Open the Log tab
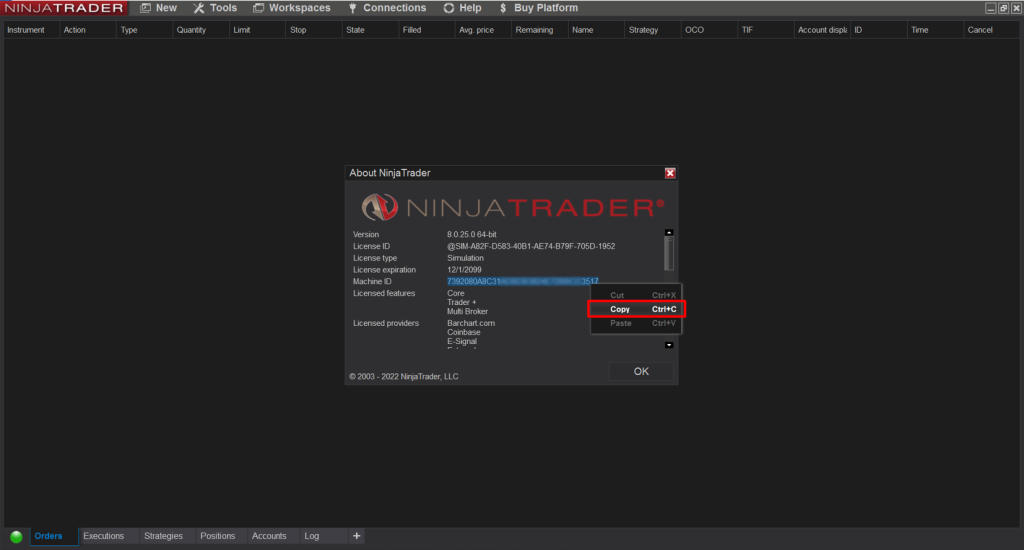 tap(311, 536)
